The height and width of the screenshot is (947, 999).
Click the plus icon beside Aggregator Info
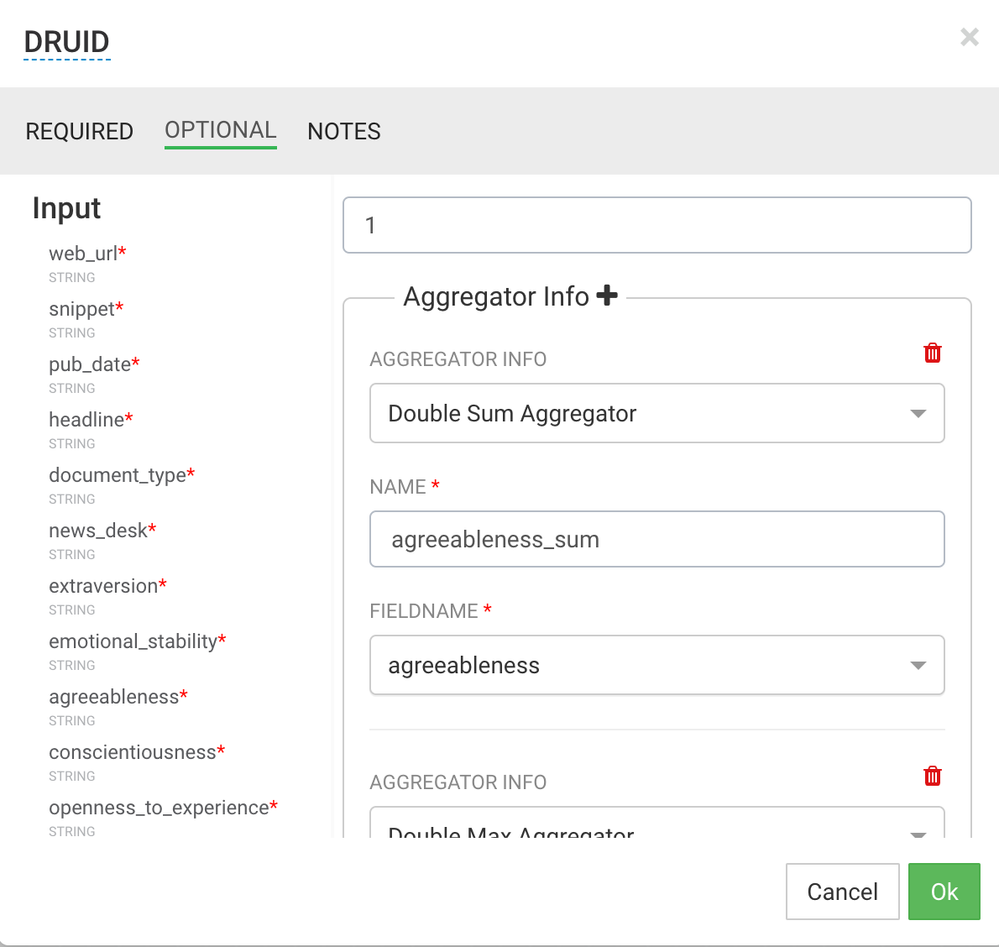coord(606,296)
